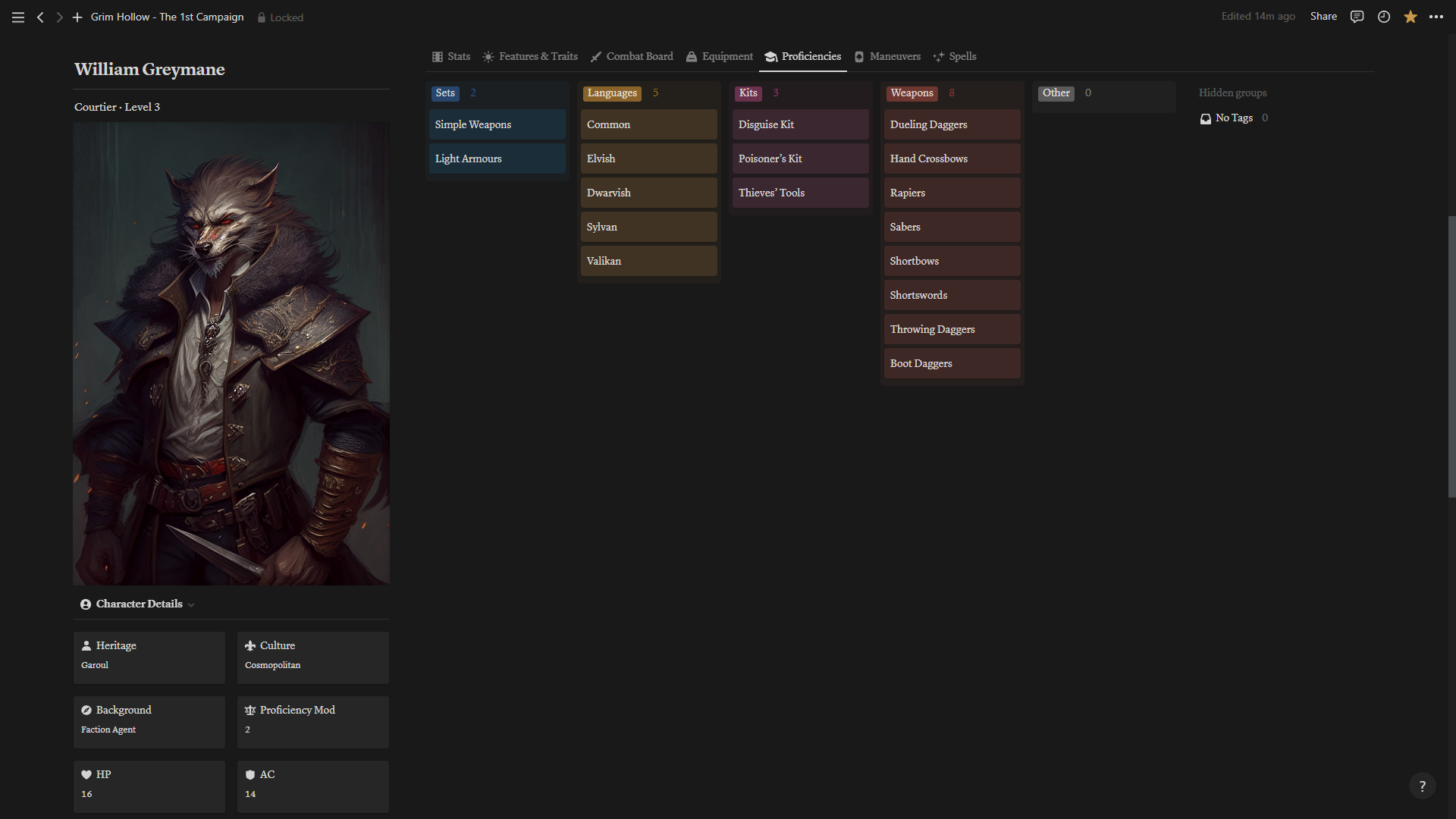Open the three-dots more menu

click(1436, 17)
